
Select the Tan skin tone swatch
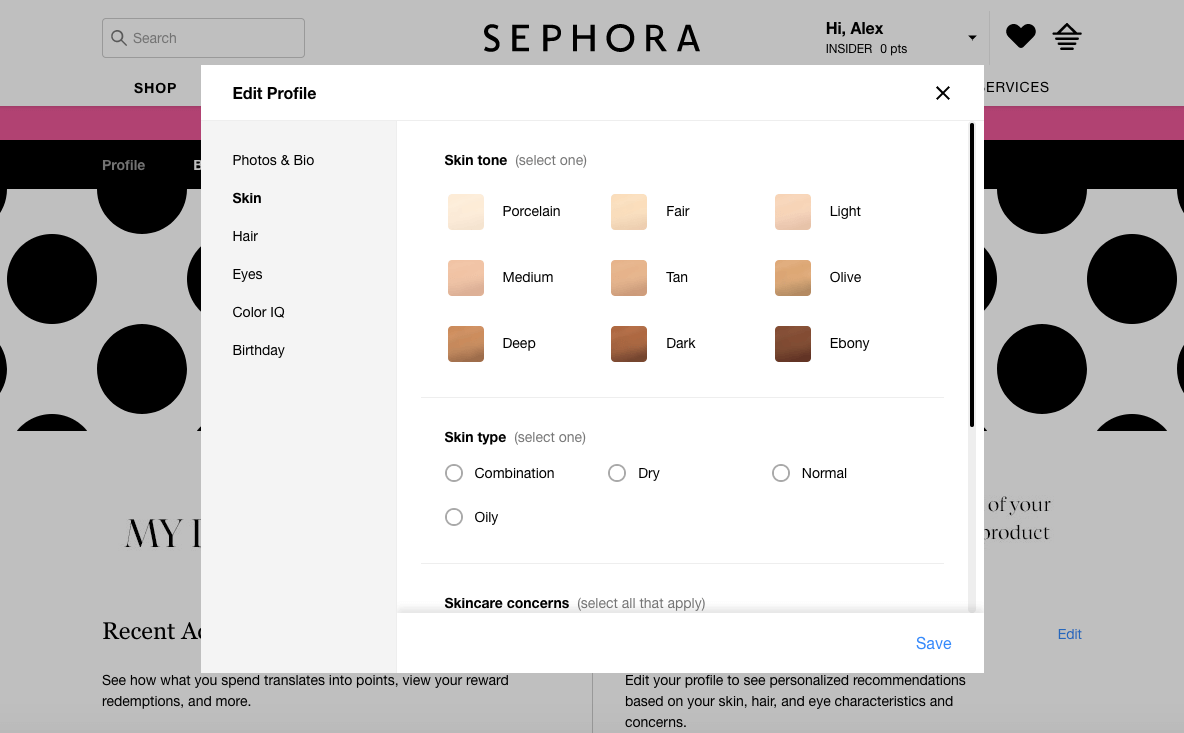(x=628, y=277)
